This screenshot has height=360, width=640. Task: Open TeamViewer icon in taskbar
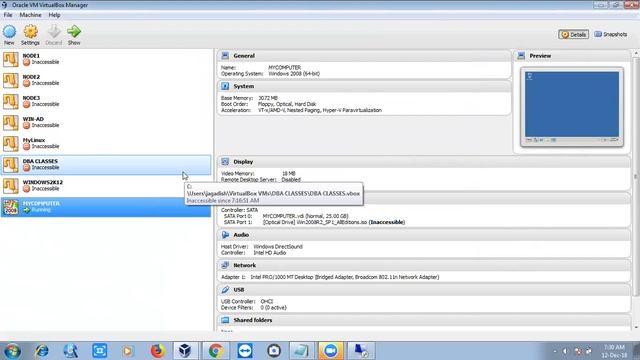click(244, 351)
